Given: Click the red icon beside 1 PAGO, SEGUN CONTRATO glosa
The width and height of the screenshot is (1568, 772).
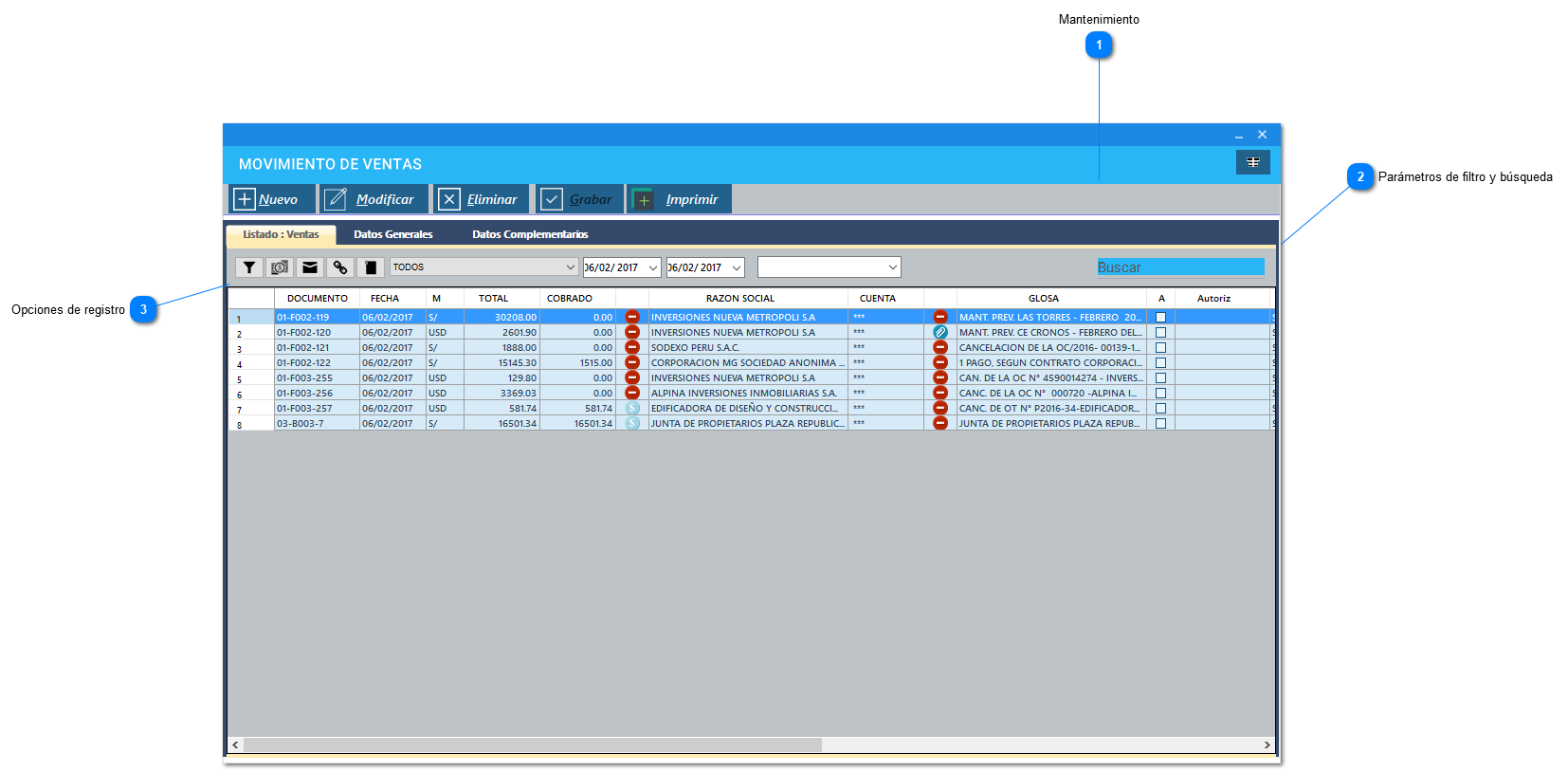Looking at the screenshot, I should (x=940, y=362).
